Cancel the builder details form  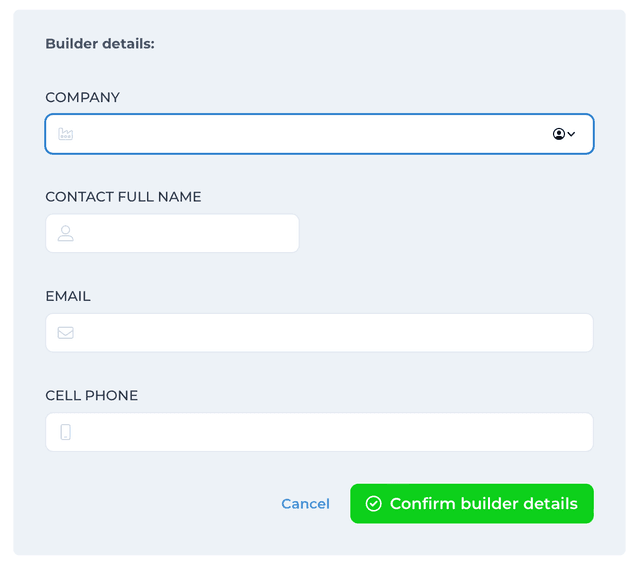pos(305,504)
